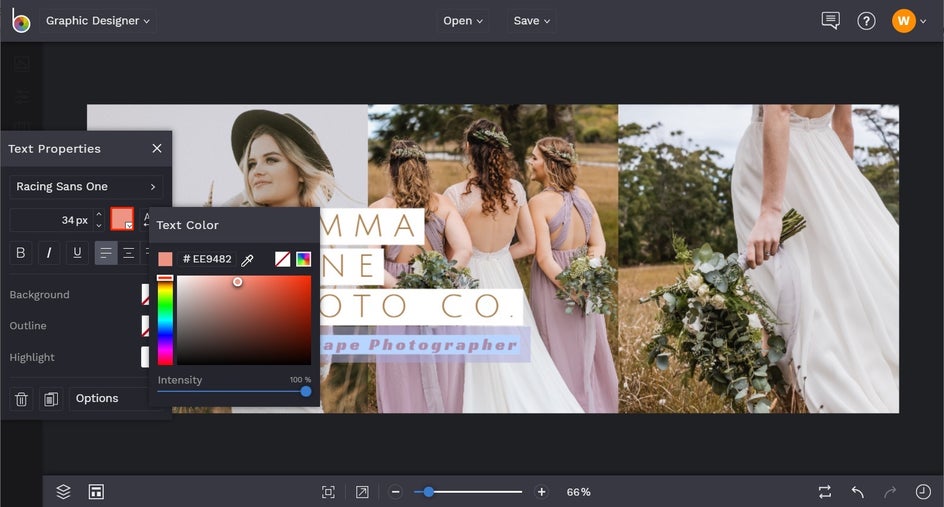Toggle Underline formatting

77,253
